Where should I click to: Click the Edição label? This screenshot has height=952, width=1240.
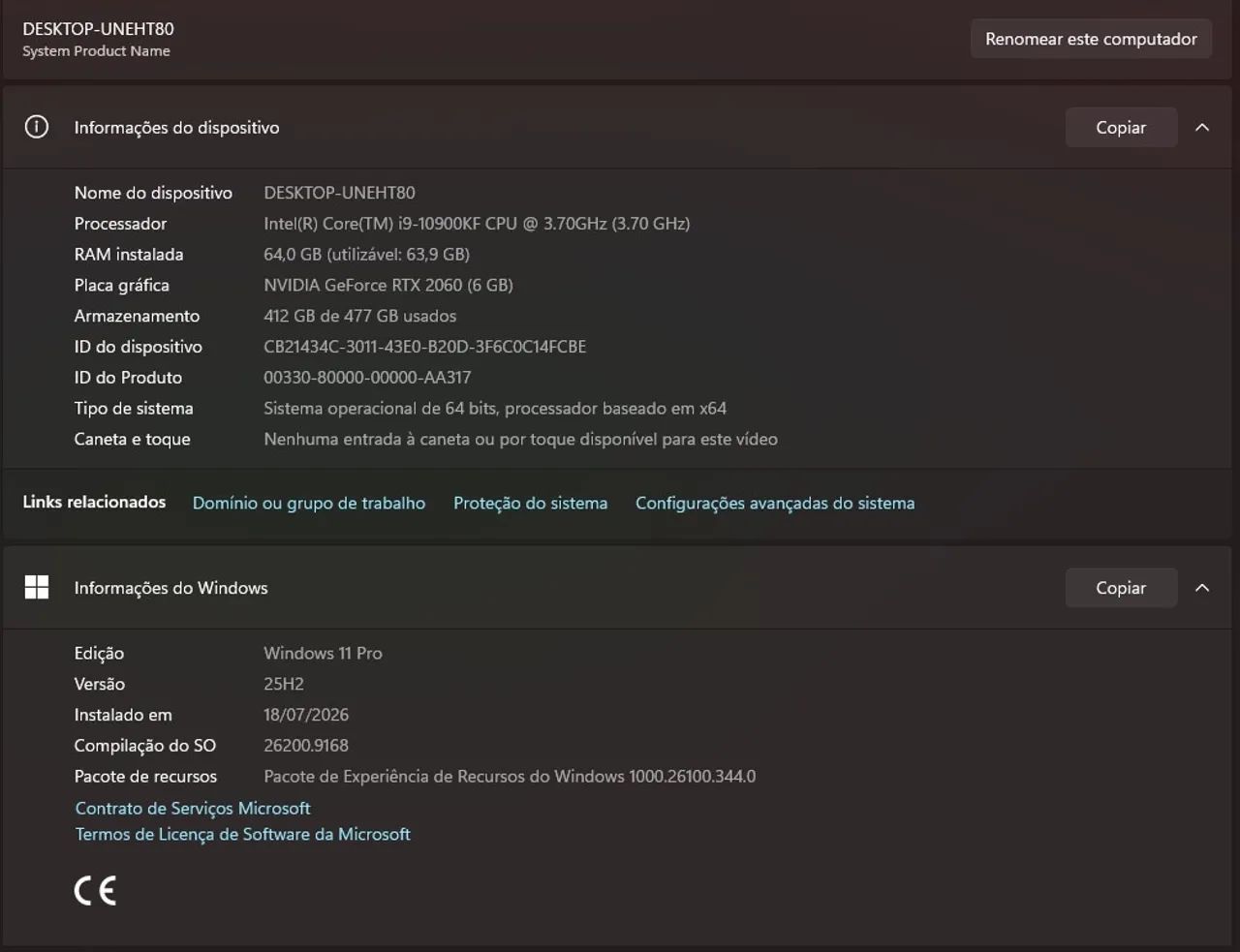[99, 653]
